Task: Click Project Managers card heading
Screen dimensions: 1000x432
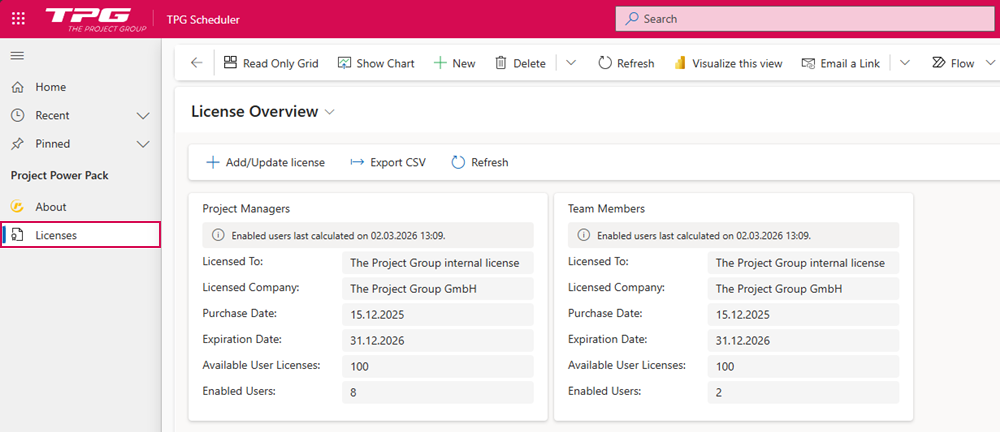Action: click(246, 209)
